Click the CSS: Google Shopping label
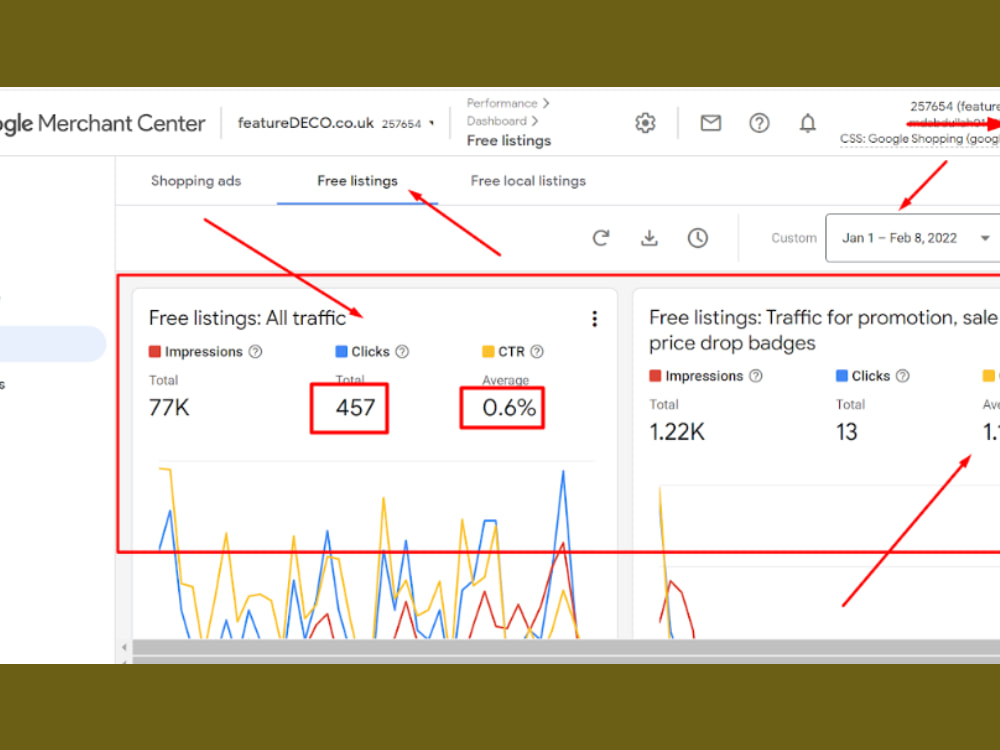 pyautogui.click(x=920, y=139)
